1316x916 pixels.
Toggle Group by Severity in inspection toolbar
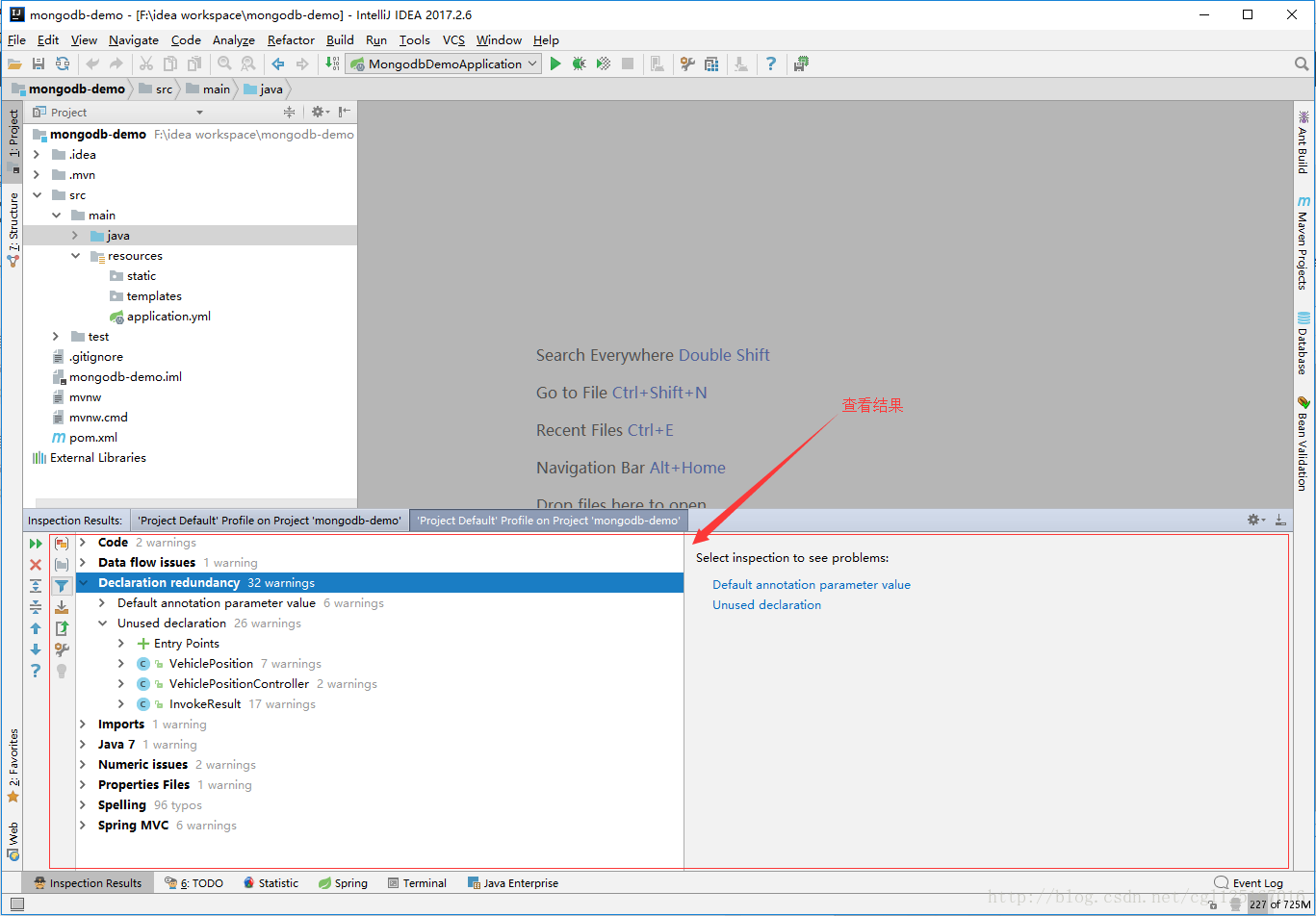click(62, 544)
